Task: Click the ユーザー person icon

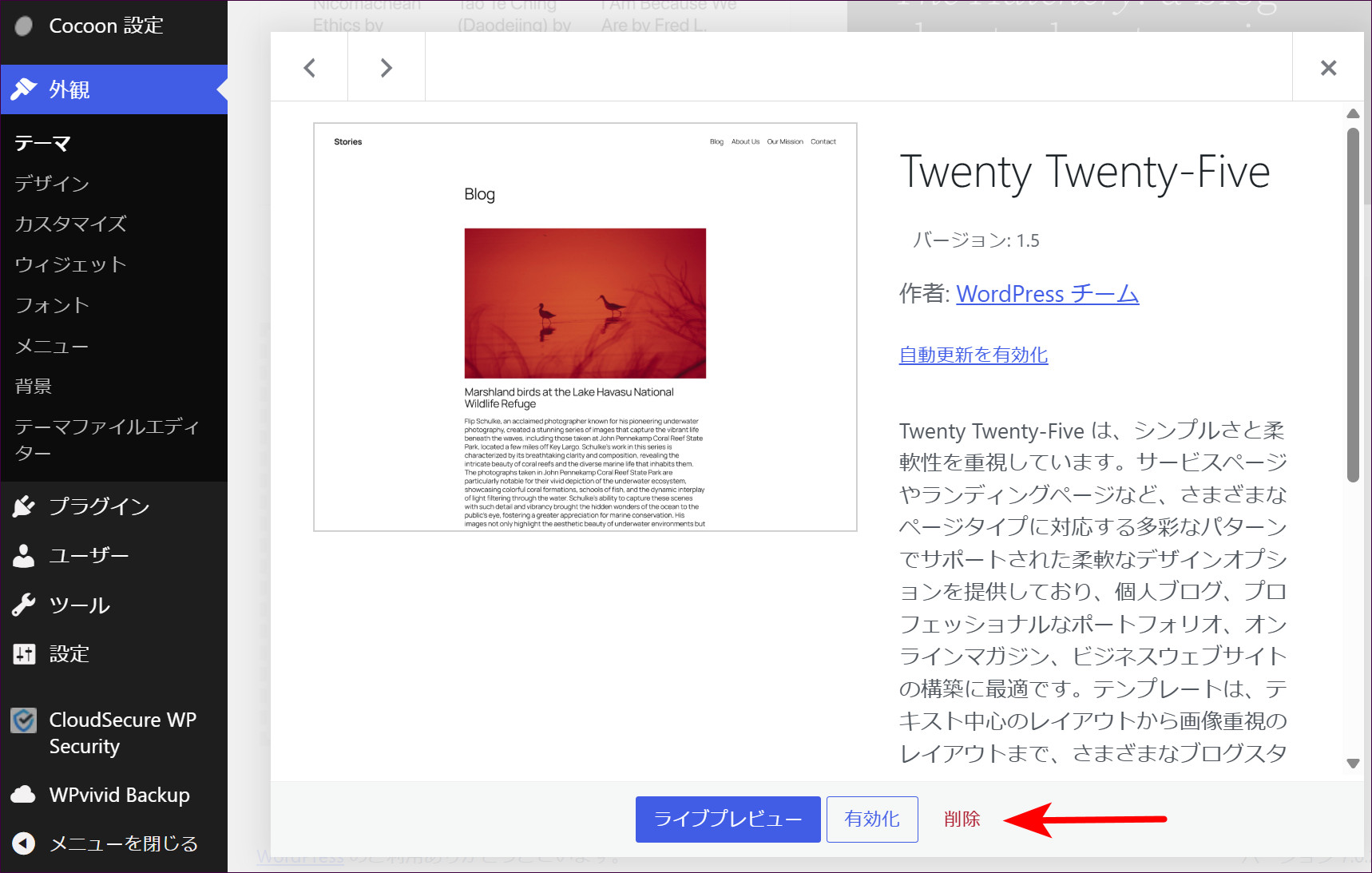Action: (x=24, y=556)
